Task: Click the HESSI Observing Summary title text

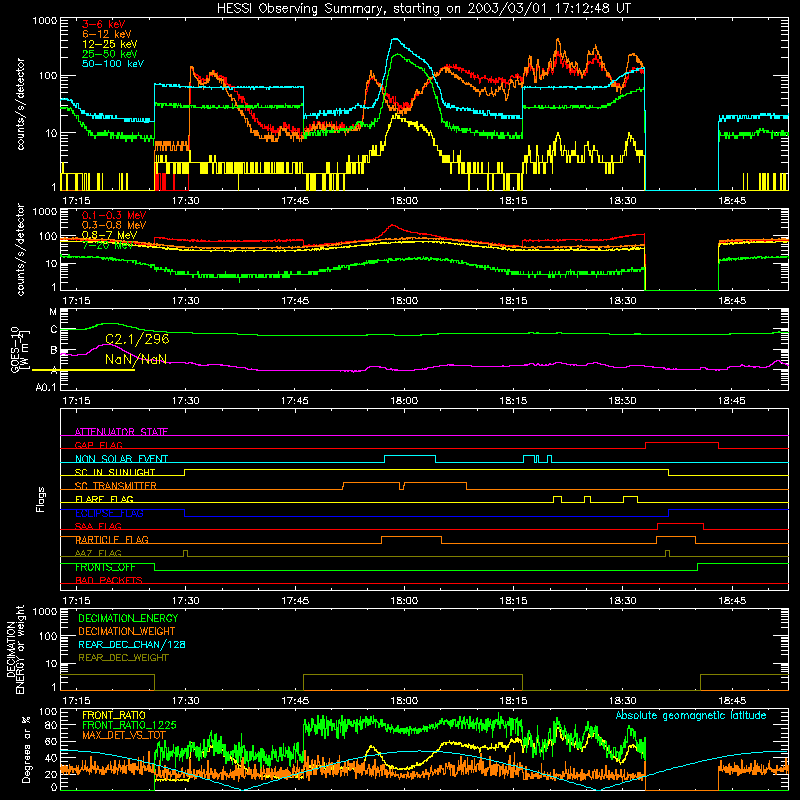Action: [424, 9]
